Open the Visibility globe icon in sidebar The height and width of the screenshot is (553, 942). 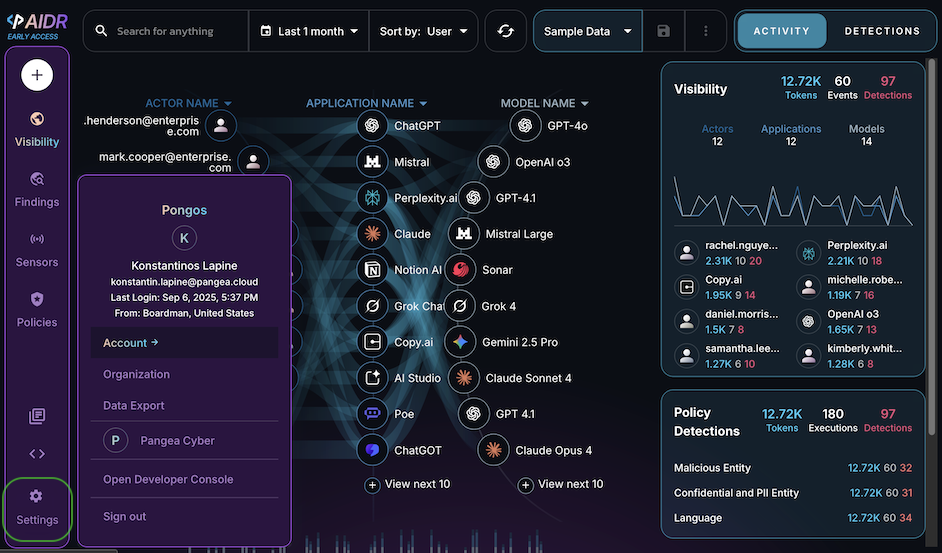tap(37, 119)
